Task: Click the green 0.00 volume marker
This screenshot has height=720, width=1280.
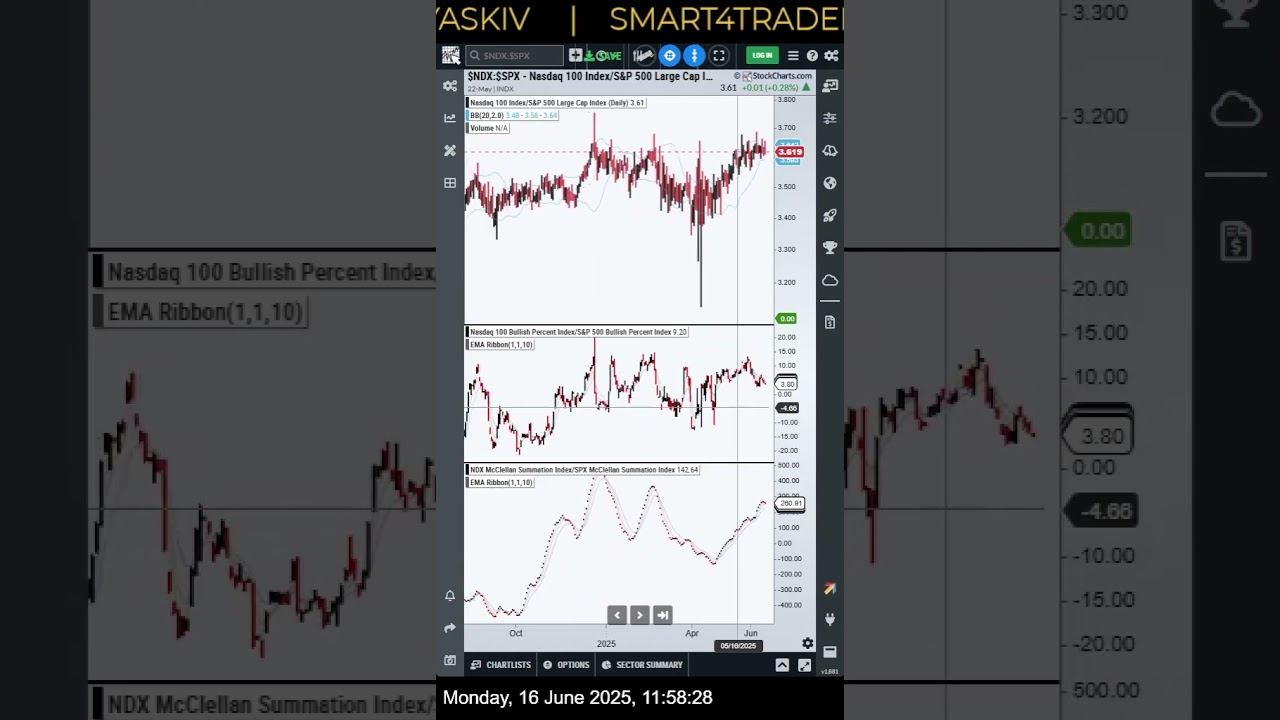Action: pyautogui.click(x=787, y=319)
